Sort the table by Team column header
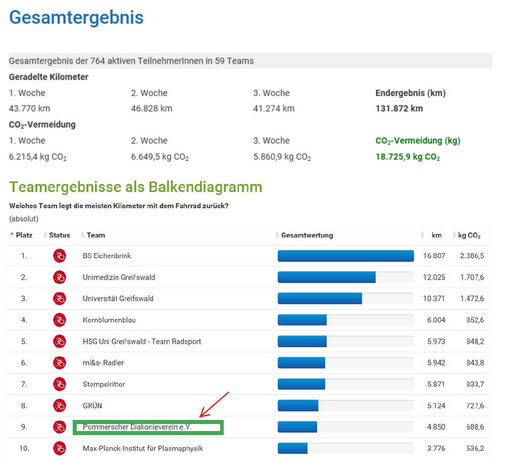This screenshot has width=510, height=473. [x=96, y=235]
